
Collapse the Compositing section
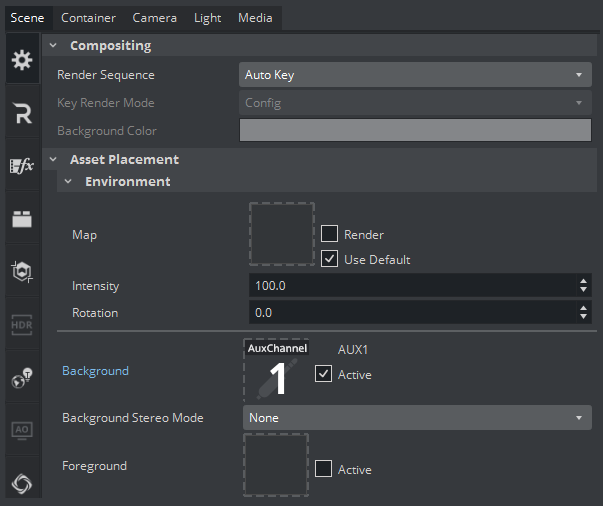[53, 45]
